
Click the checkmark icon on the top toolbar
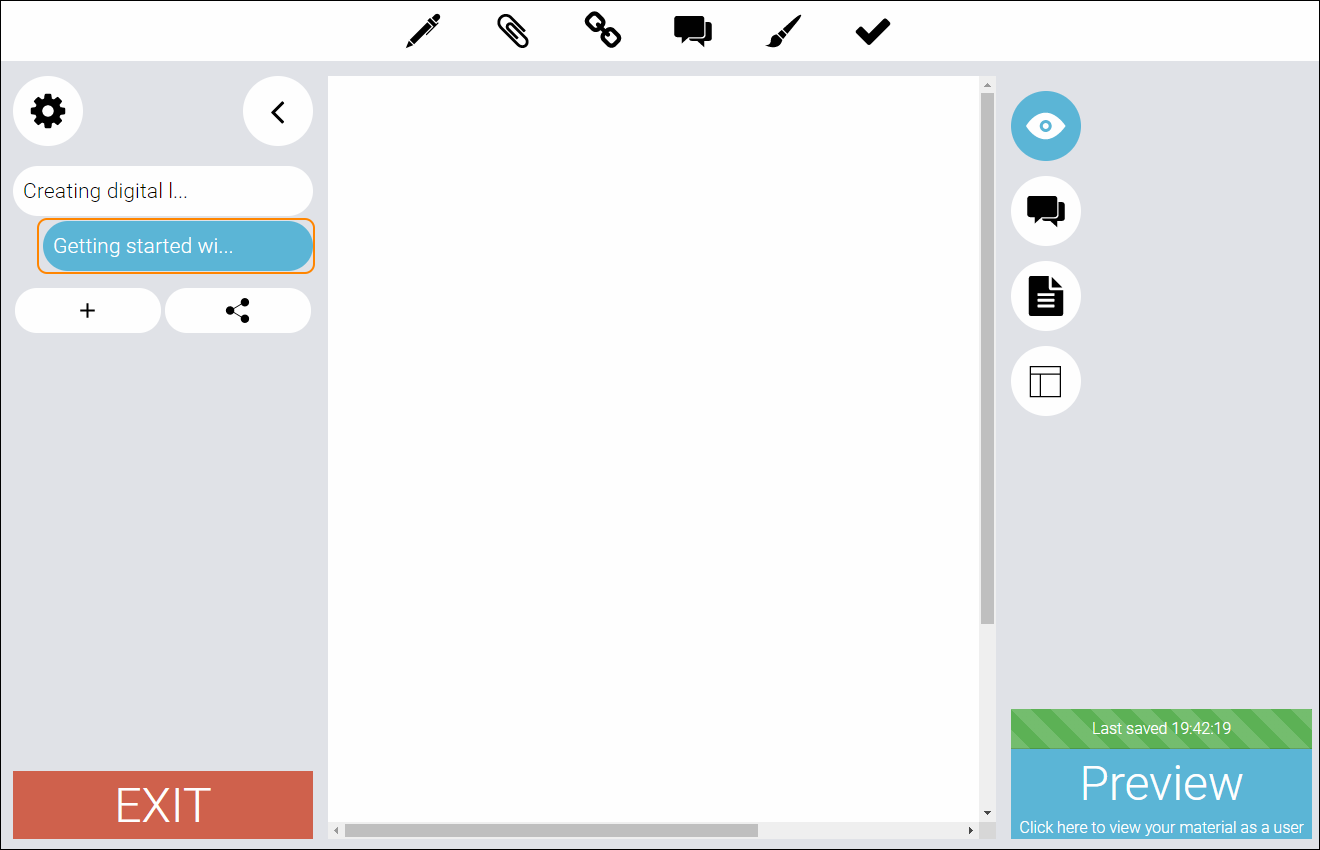pos(871,30)
